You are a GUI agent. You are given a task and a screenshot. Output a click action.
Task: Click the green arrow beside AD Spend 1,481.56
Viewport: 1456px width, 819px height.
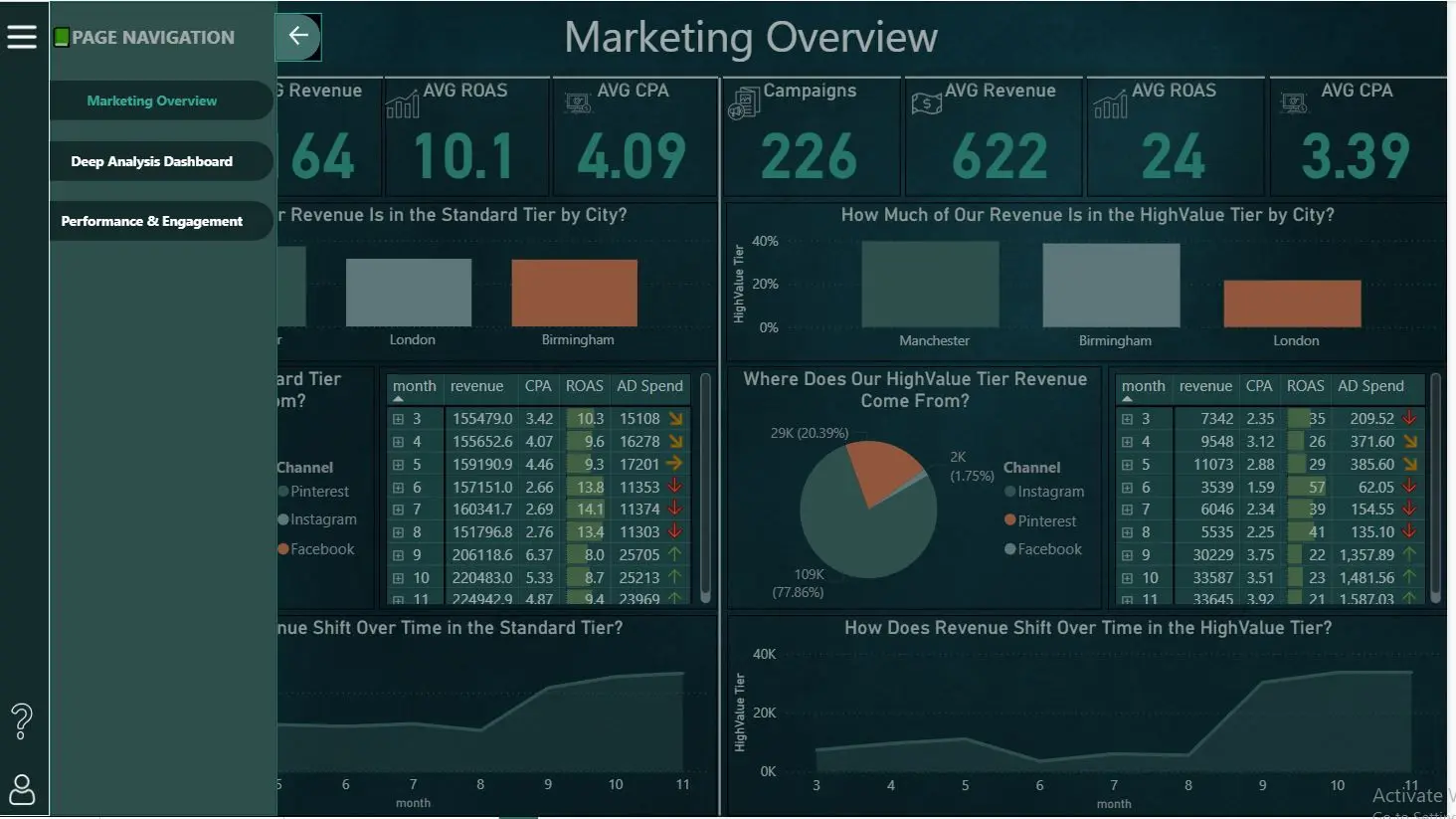tap(1409, 577)
